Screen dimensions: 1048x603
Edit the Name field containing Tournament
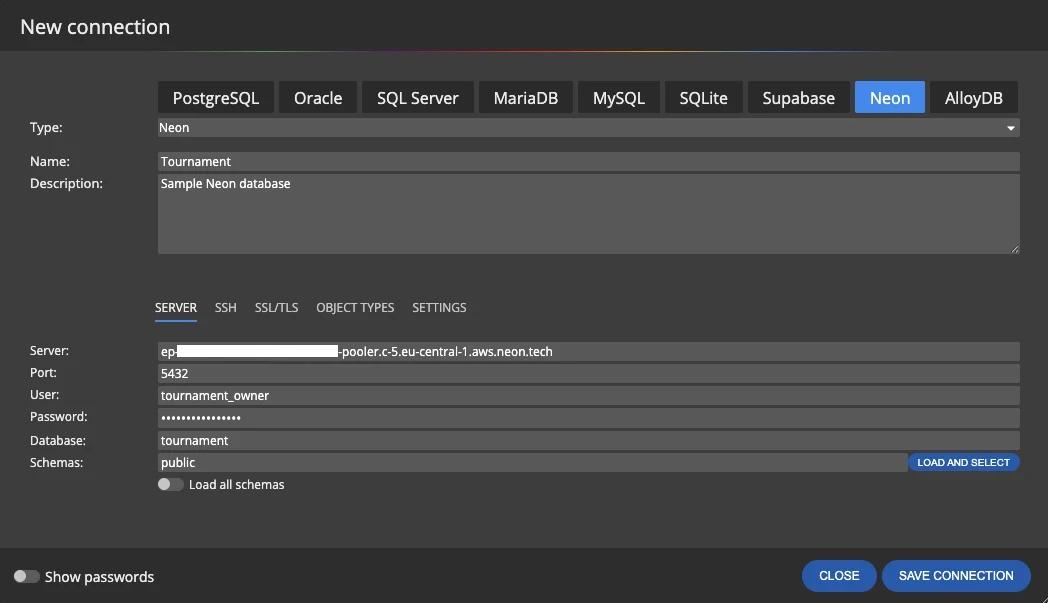pyautogui.click(x=588, y=162)
